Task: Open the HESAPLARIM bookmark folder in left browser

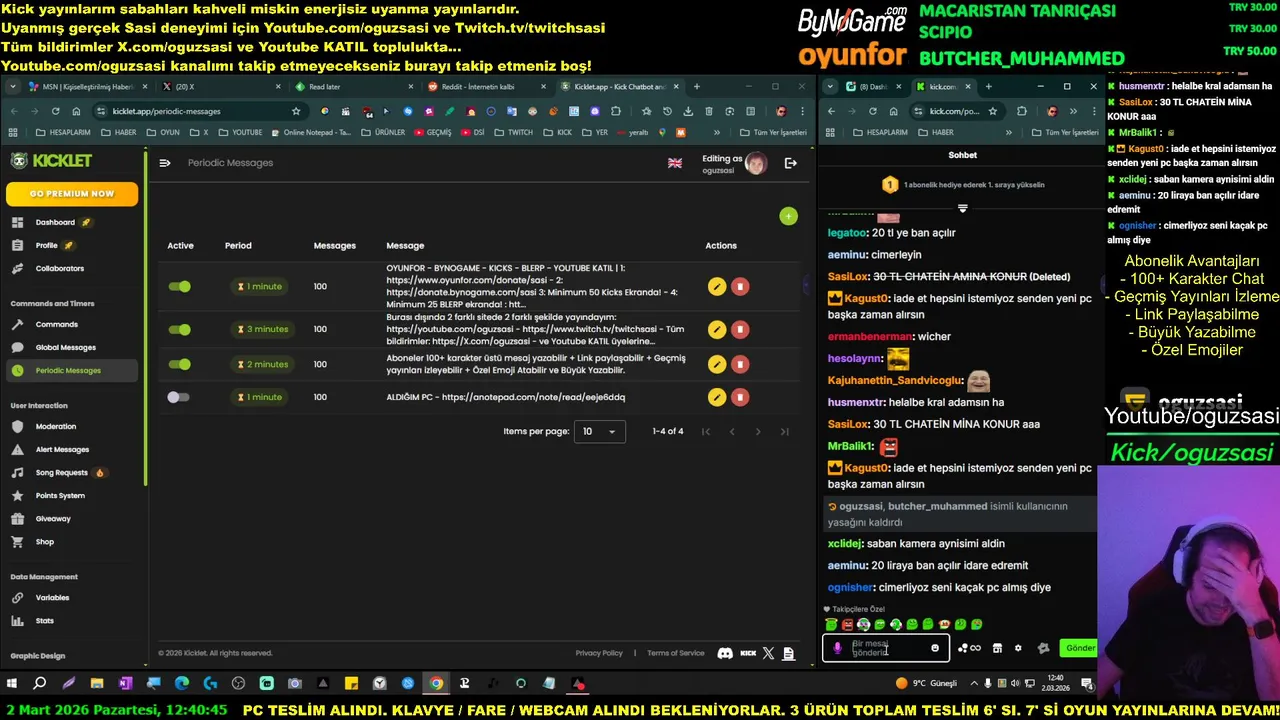Action: [63, 132]
